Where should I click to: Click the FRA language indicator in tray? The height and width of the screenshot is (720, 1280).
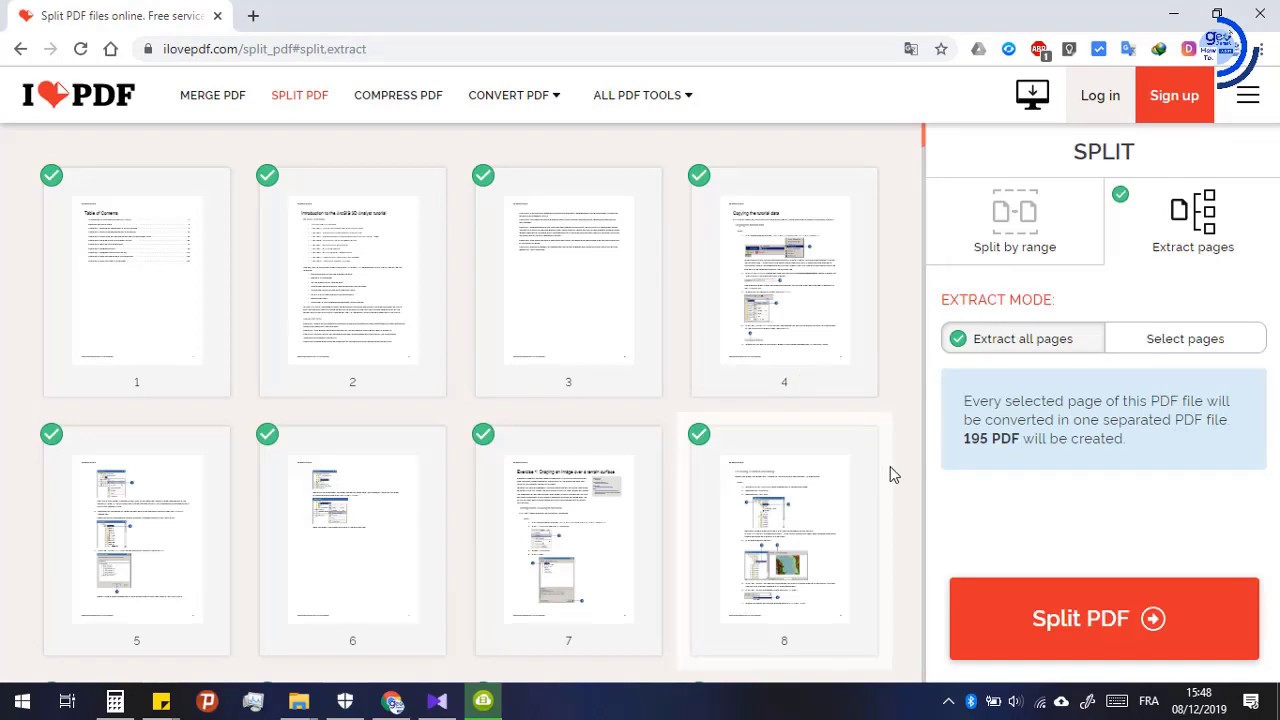pyautogui.click(x=1149, y=701)
